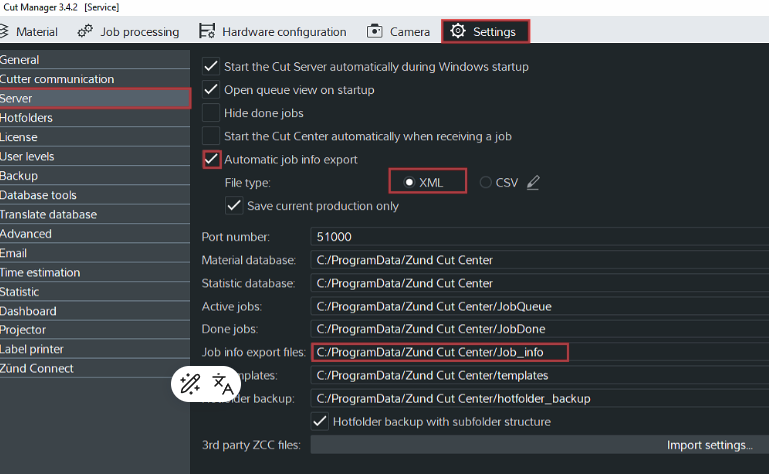Click the Statistic database path field
Viewport: 769px width, 474px height.
click(539, 283)
